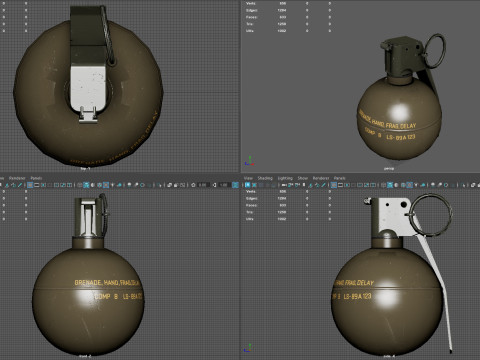
Task: Click Film Gate icon in front panel
Action: (37, 185)
